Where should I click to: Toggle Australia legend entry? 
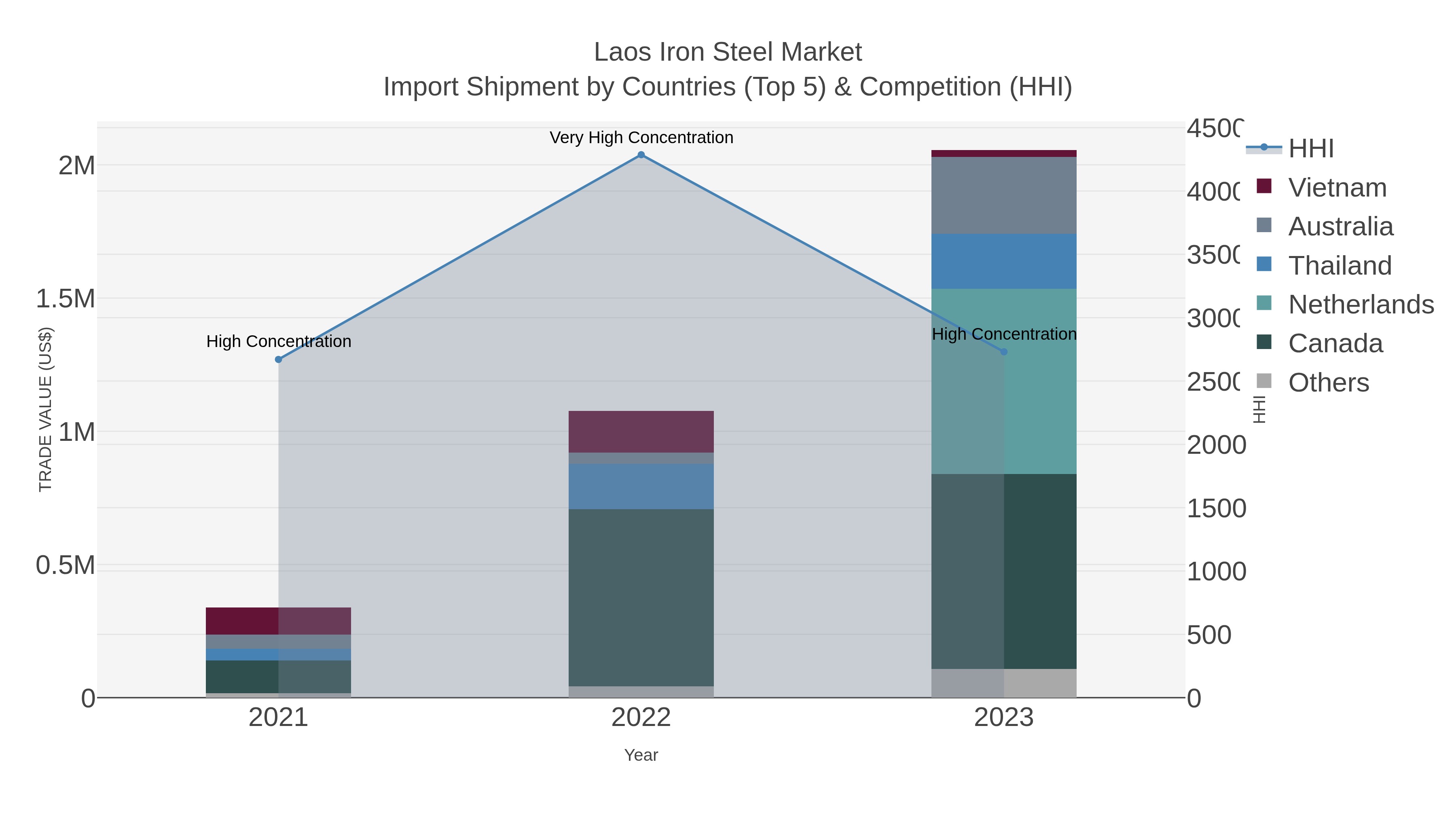tap(1325, 226)
